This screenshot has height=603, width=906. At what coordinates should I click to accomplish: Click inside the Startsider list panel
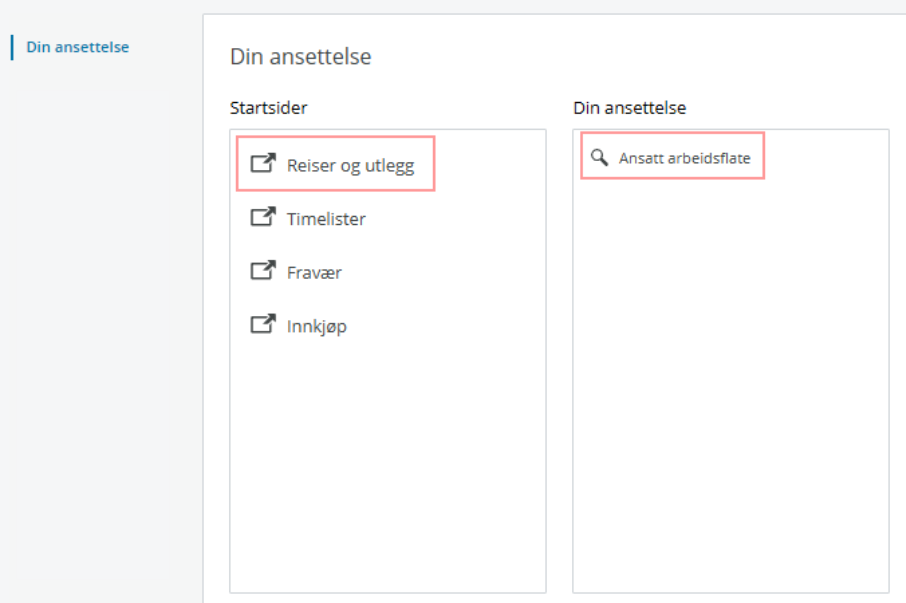(388, 450)
